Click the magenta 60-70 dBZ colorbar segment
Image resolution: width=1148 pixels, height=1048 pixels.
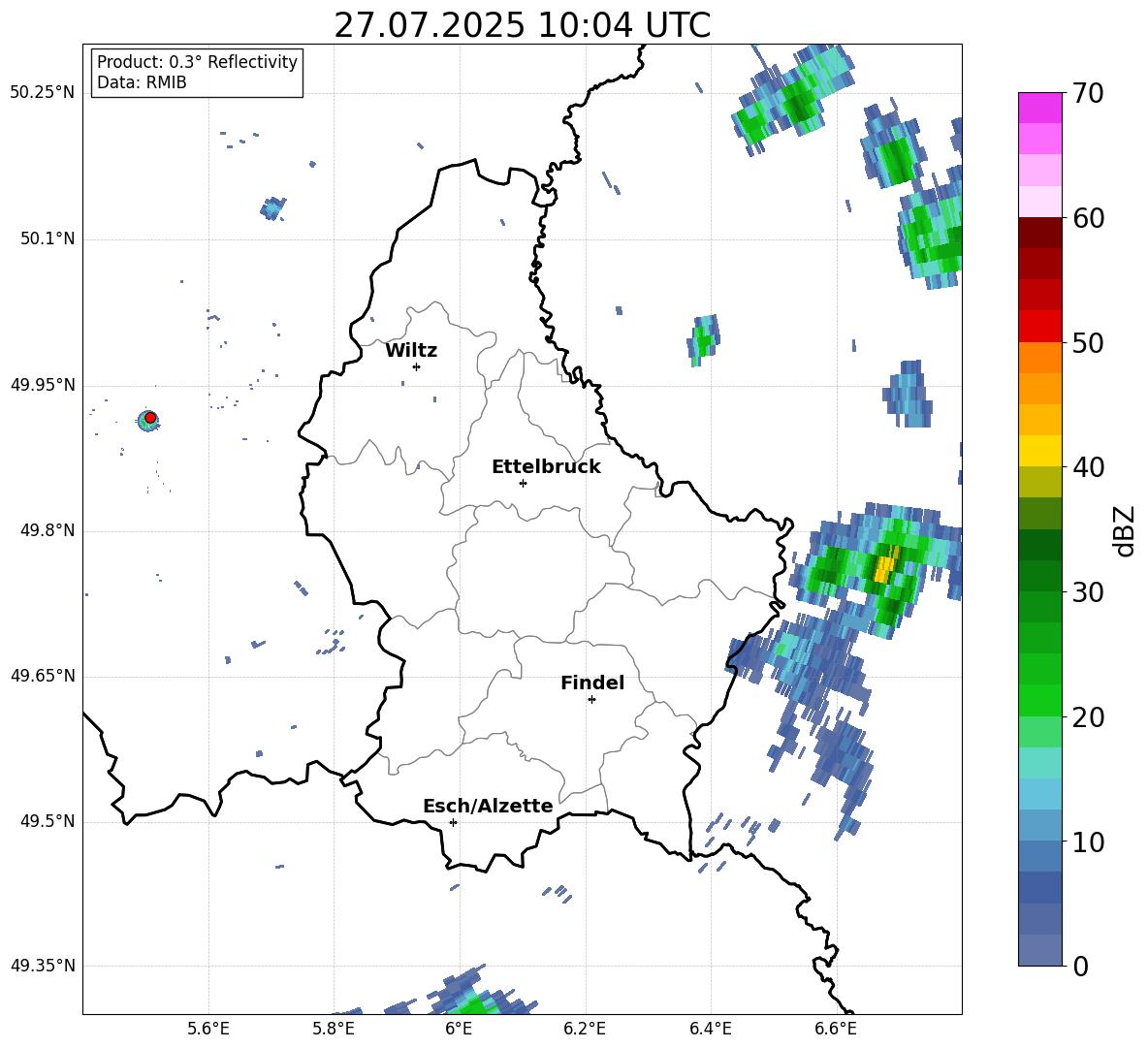coord(1039,155)
